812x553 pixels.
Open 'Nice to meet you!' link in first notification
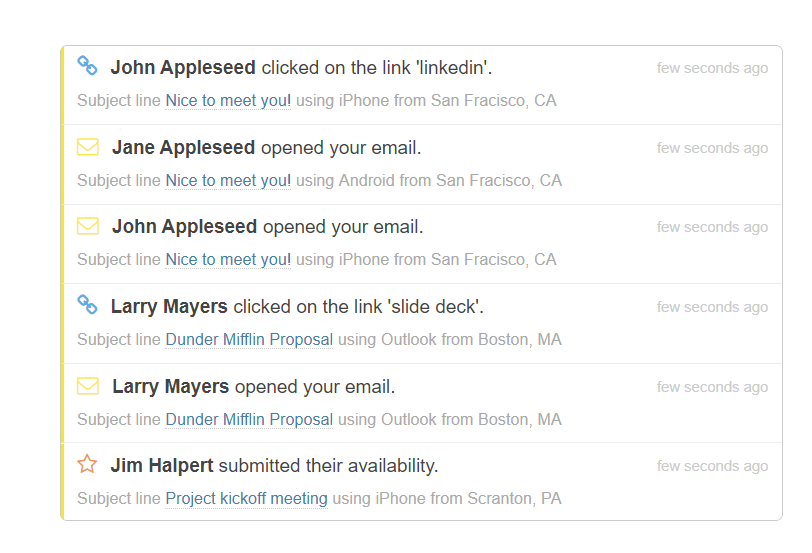point(228,100)
